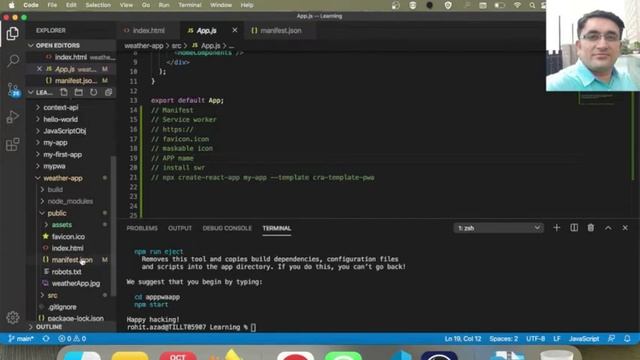Select manifest.json in public folder
The height and width of the screenshot is (360, 640).
(72, 260)
